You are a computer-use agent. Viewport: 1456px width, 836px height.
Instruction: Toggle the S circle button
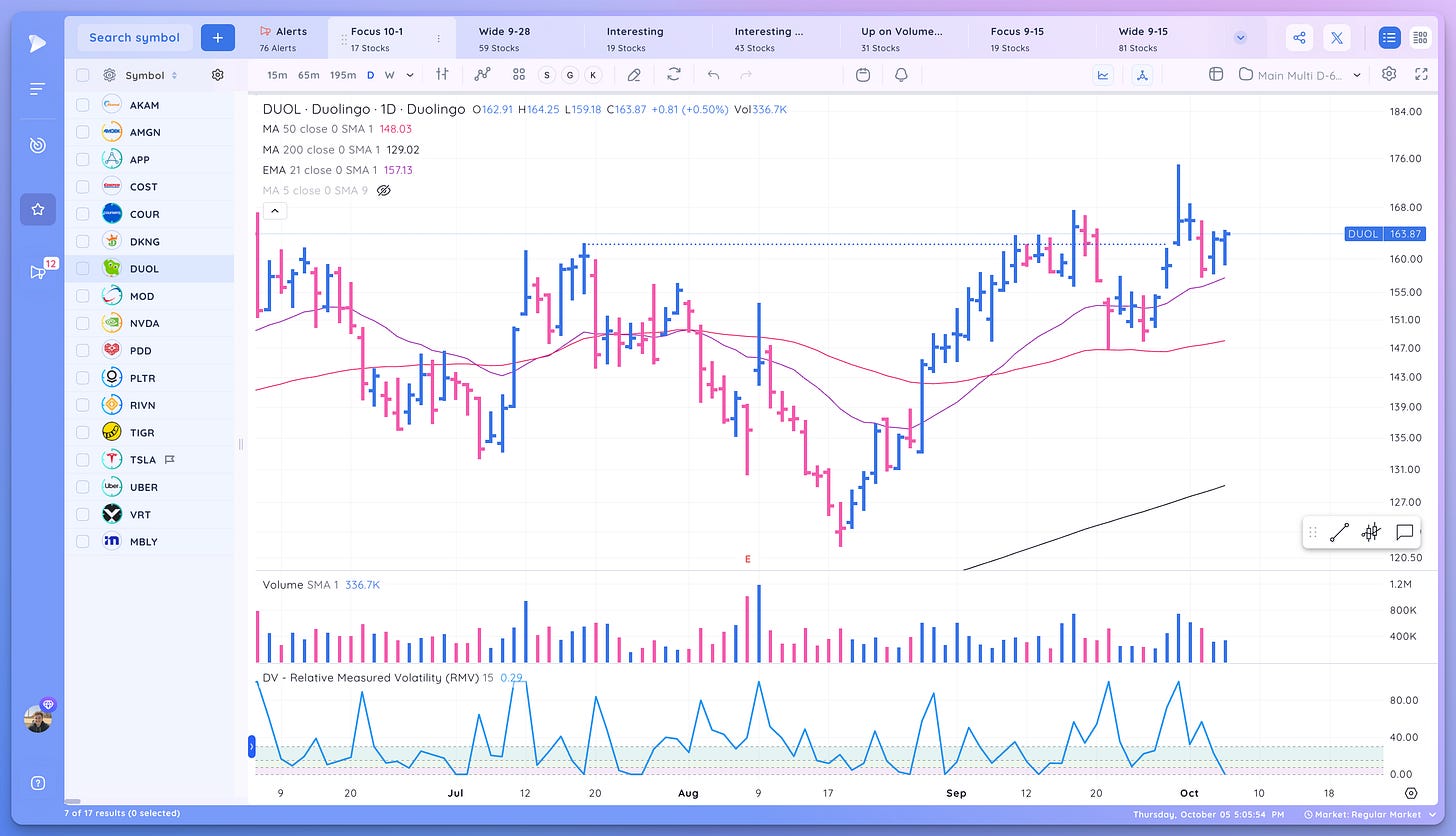[546, 75]
